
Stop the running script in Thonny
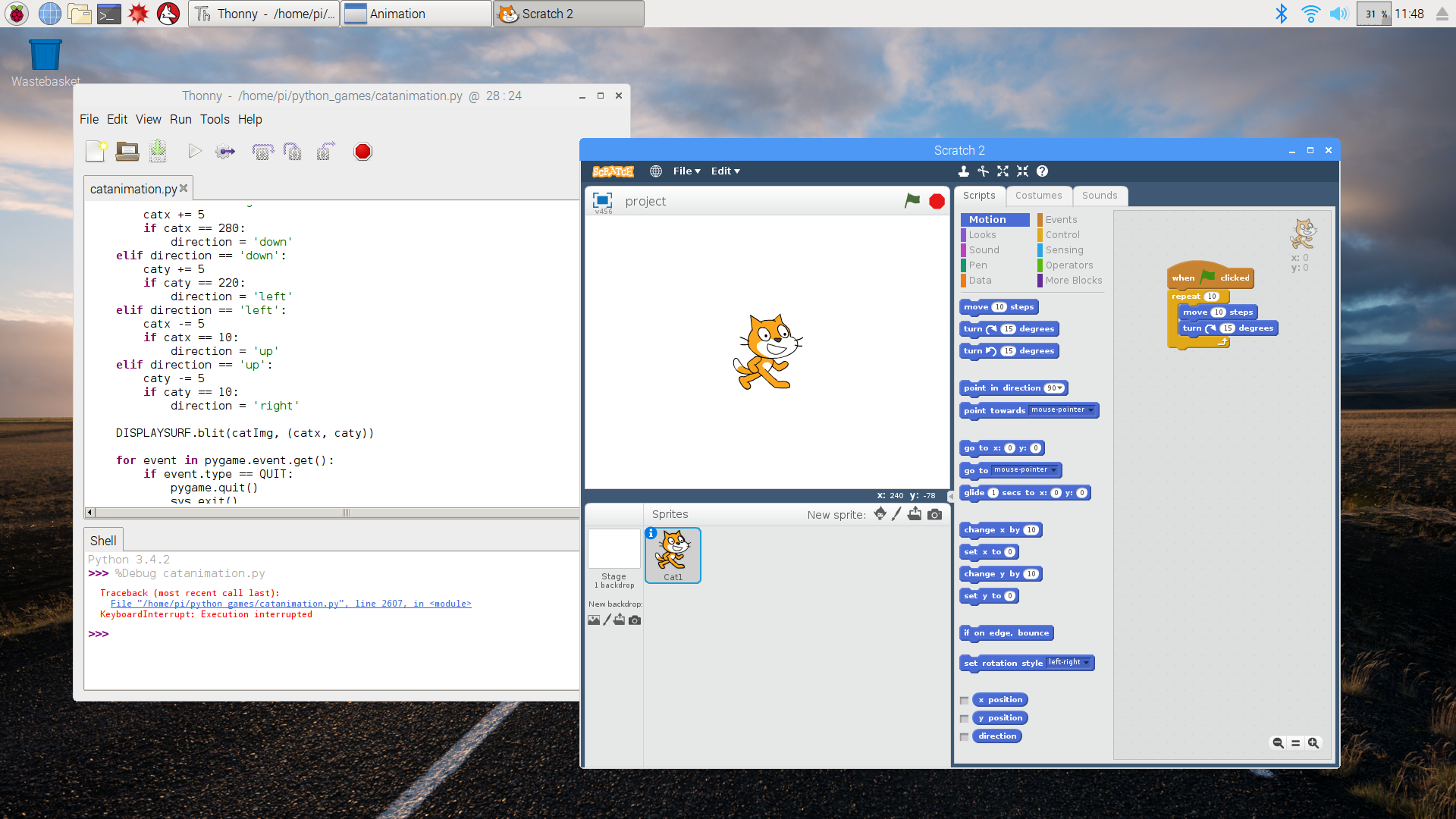click(362, 151)
